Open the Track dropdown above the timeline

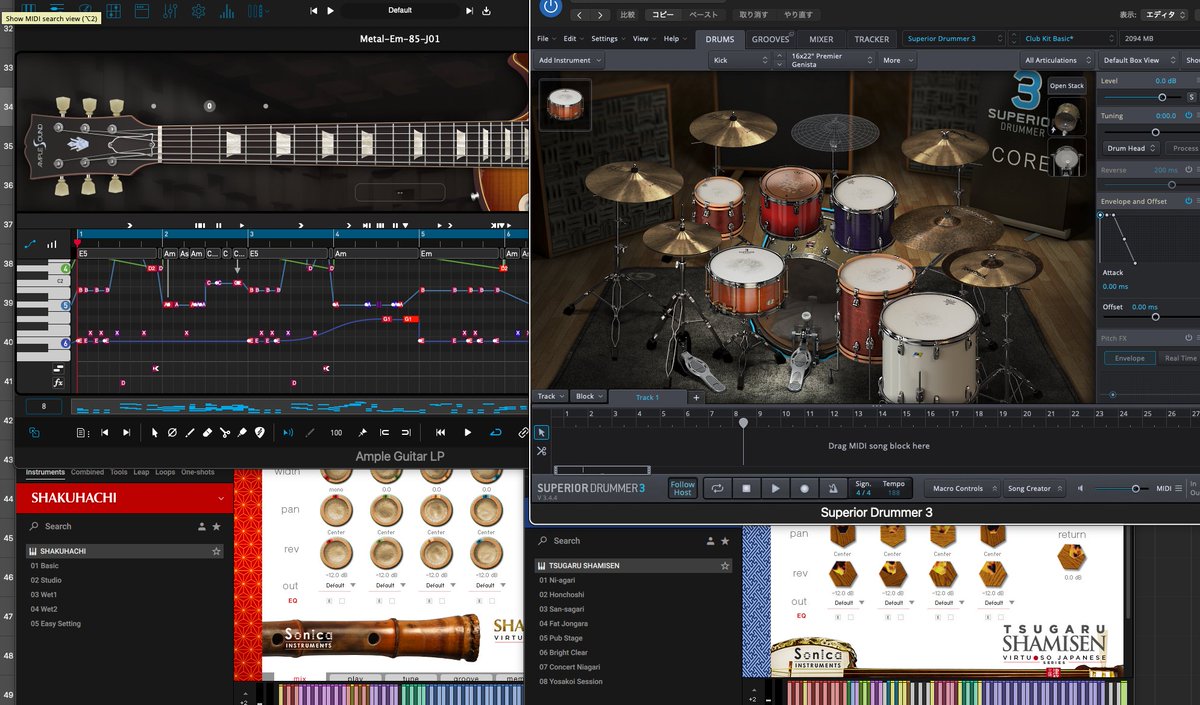point(550,396)
